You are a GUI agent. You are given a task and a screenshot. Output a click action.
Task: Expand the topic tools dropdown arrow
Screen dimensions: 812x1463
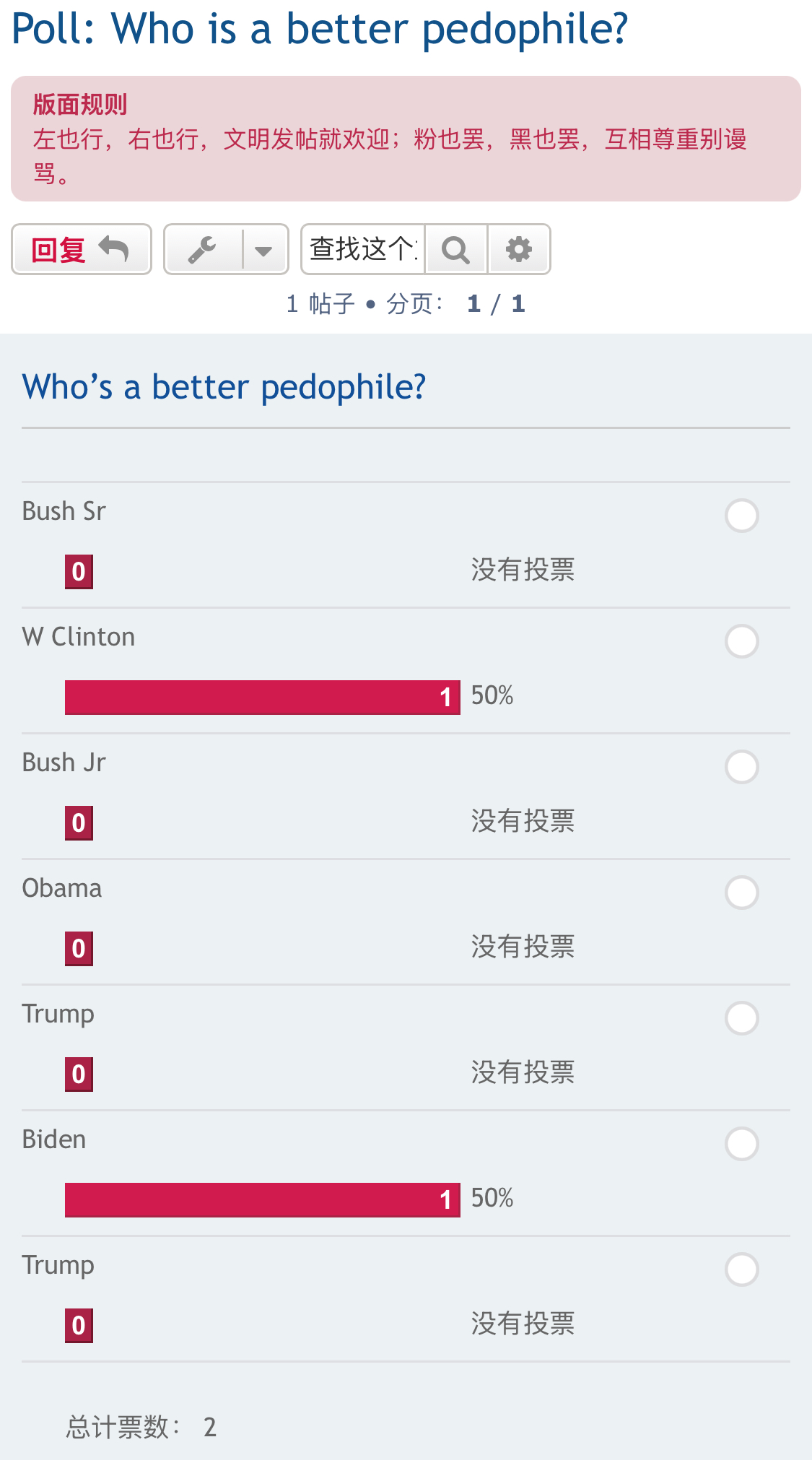(264, 250)
